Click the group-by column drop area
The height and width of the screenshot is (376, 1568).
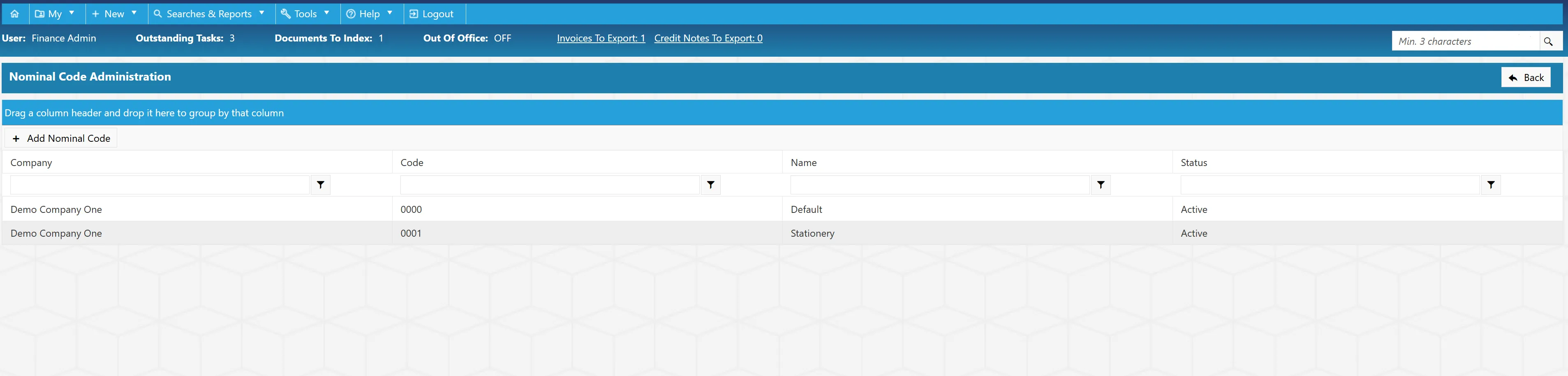[x=782, y=113]
